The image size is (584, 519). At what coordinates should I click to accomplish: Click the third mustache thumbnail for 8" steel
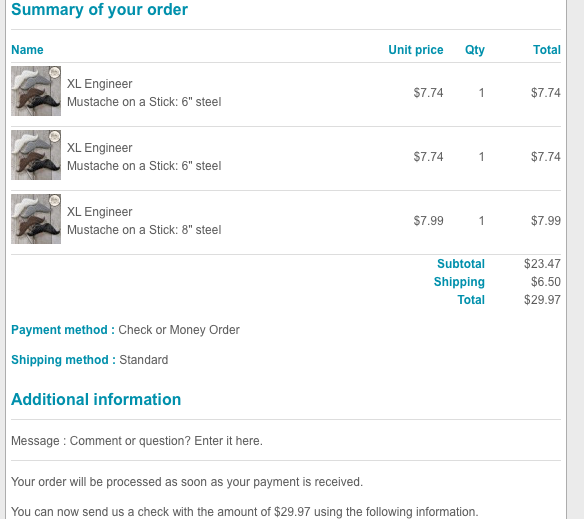coord(36,219)
